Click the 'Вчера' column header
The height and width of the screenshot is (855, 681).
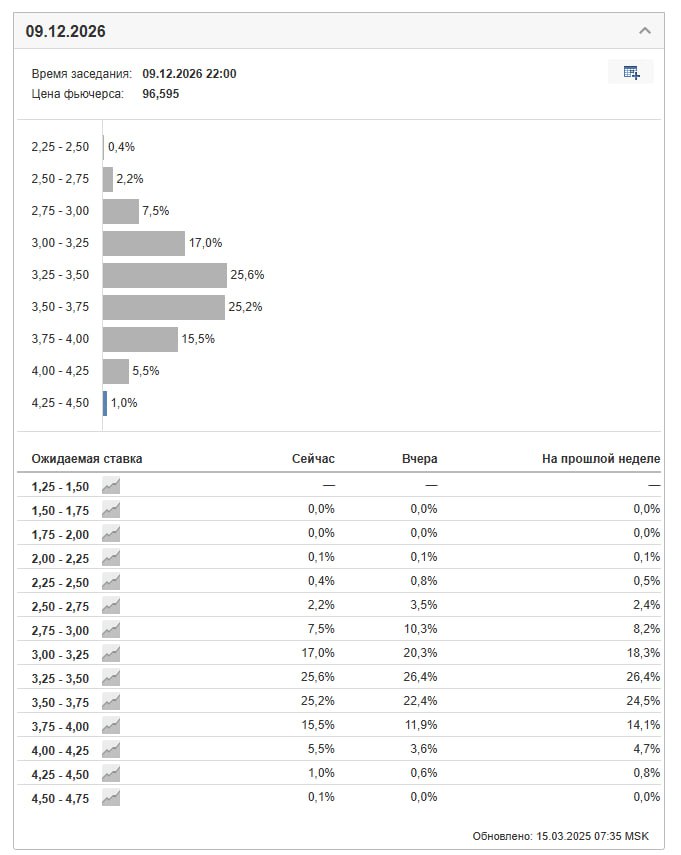coord(419,459)
